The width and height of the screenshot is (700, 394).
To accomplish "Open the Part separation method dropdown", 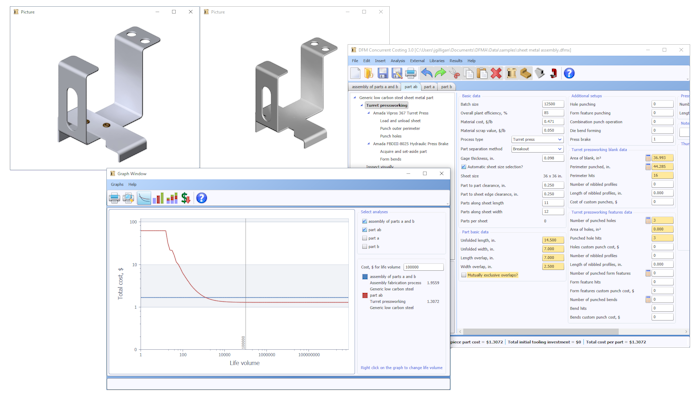I will coord(537,149).
